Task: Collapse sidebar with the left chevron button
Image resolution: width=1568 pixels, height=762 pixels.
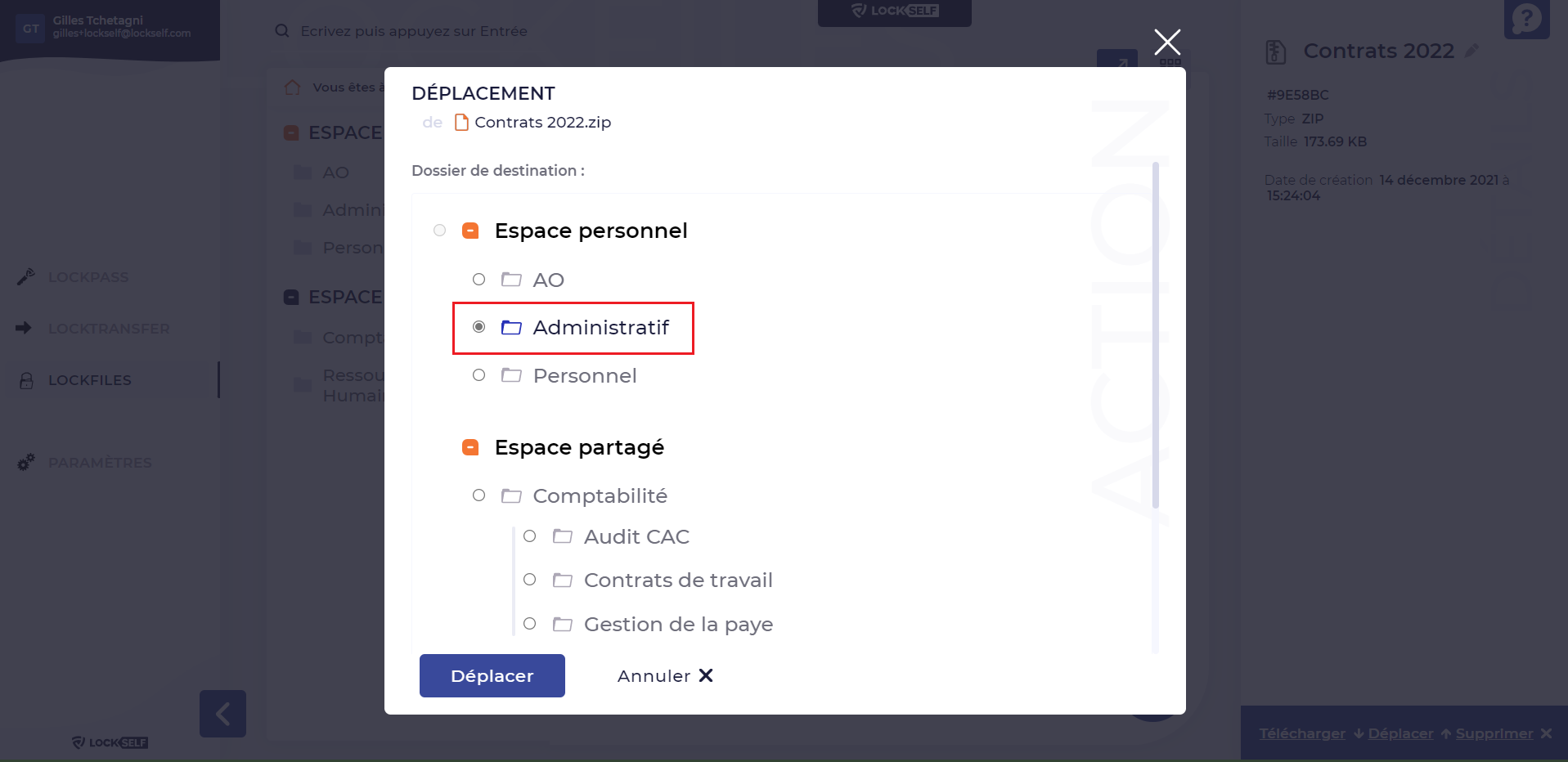Action: [222, 714]
